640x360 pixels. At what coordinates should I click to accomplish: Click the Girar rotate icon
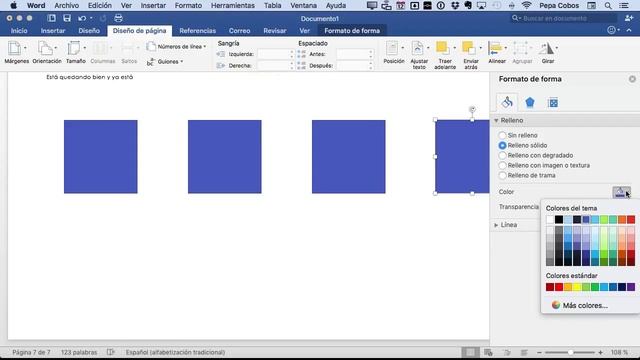[546, 49]
